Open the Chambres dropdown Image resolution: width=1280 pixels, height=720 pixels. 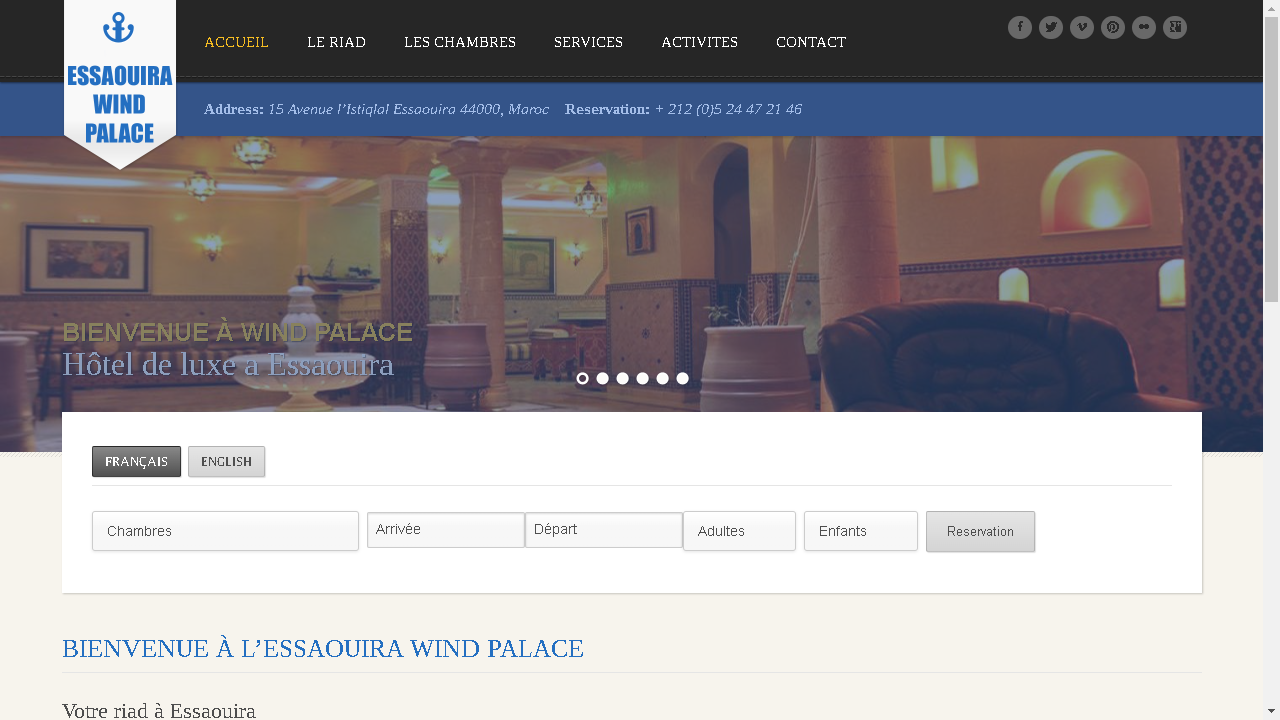point(225,531)
